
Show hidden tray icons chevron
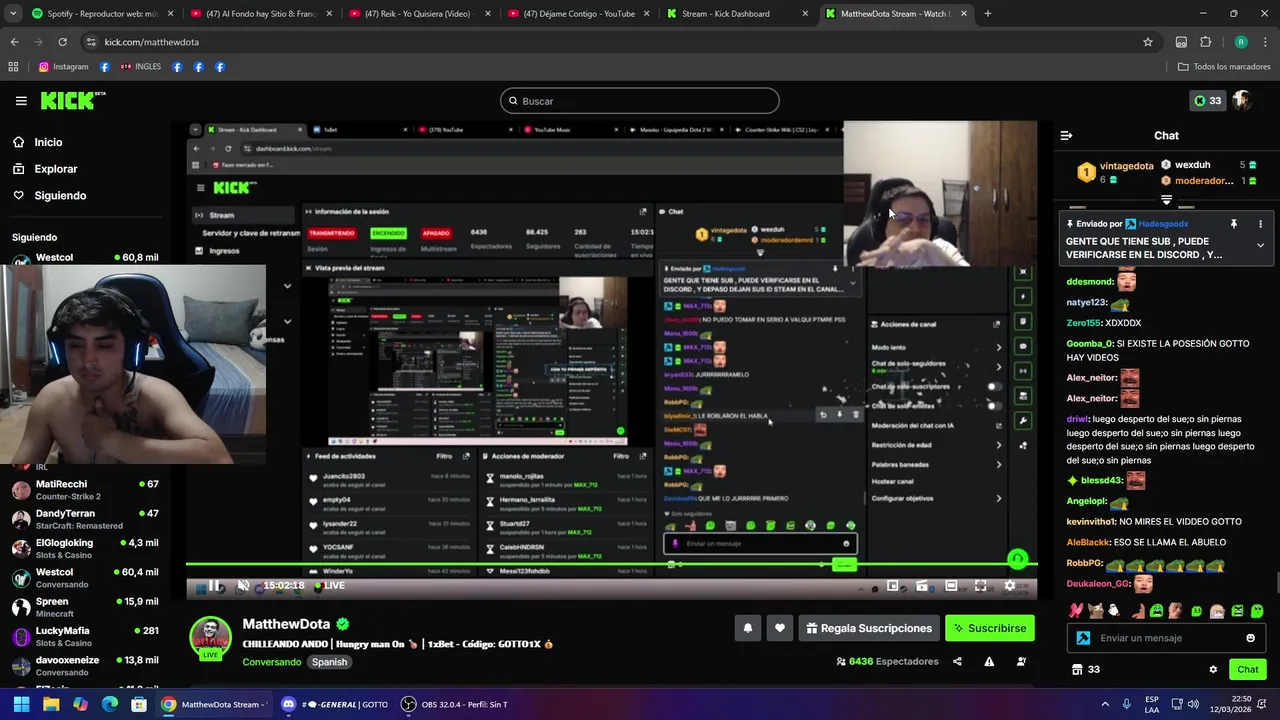[1105, 704]
